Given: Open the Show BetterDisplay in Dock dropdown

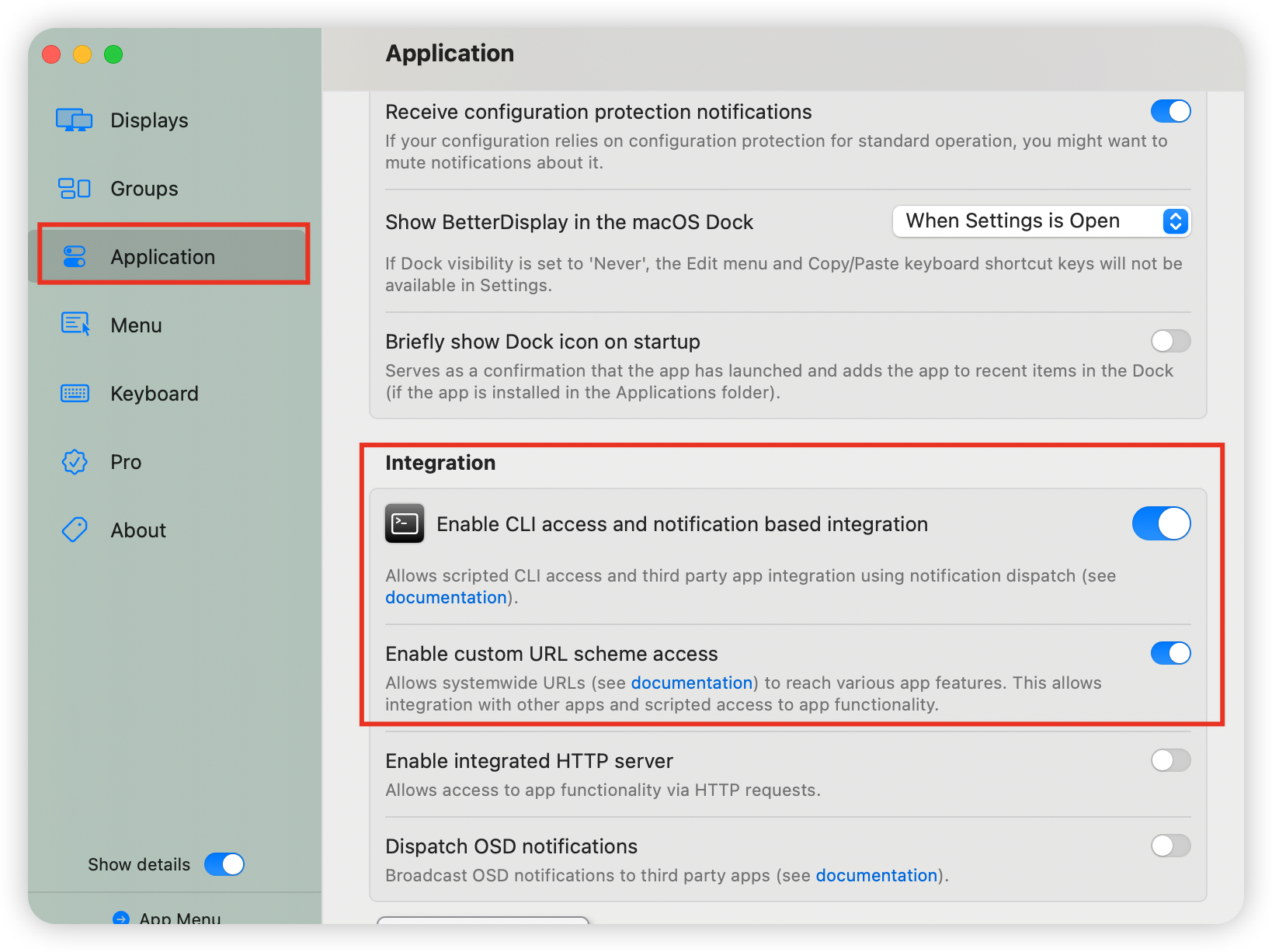Looking at the screenshot, I should click(x=1041, y=221).
